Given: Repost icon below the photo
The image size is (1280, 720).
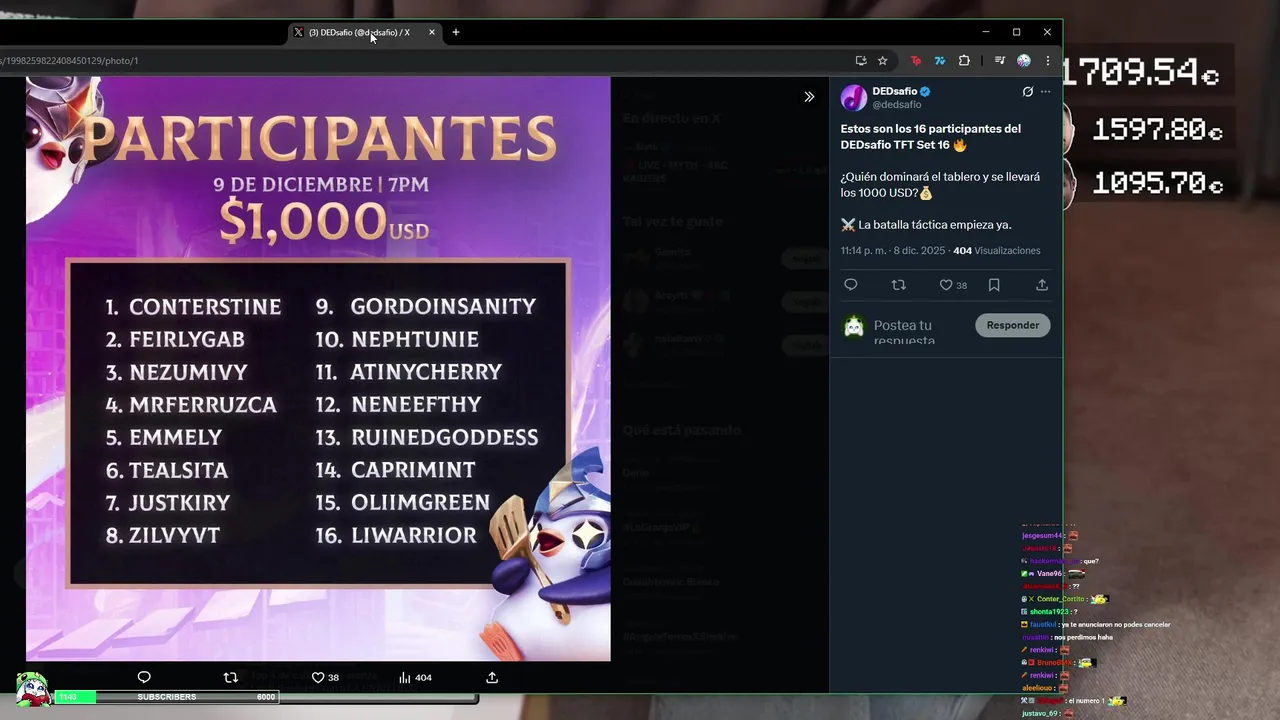Looking at the screenshot, I should pyautogui.click(x=231, y=677).
